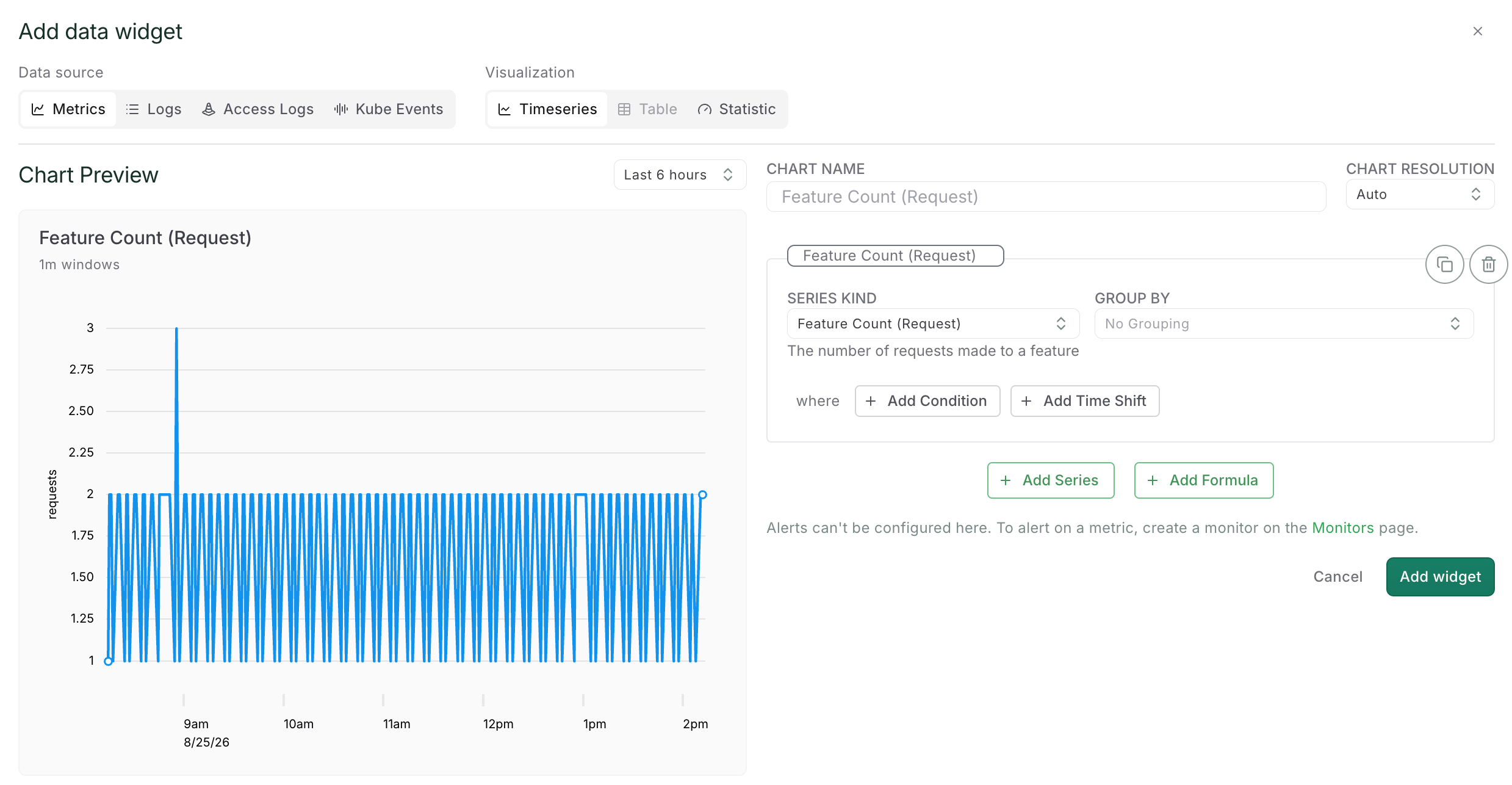Pick Timeseries visualization
The width and height of the screenshot is (1512, 785).
547,109
